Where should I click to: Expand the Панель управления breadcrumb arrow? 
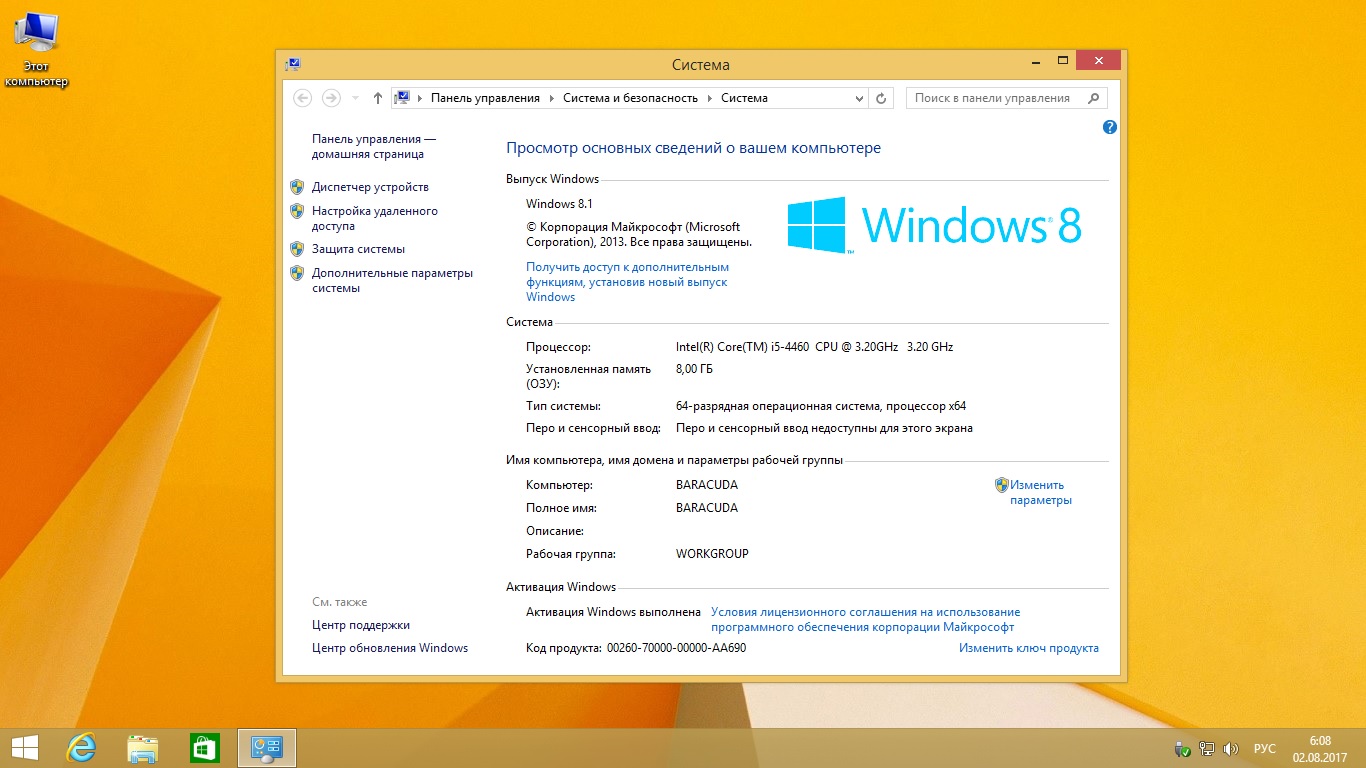(551, 98)
